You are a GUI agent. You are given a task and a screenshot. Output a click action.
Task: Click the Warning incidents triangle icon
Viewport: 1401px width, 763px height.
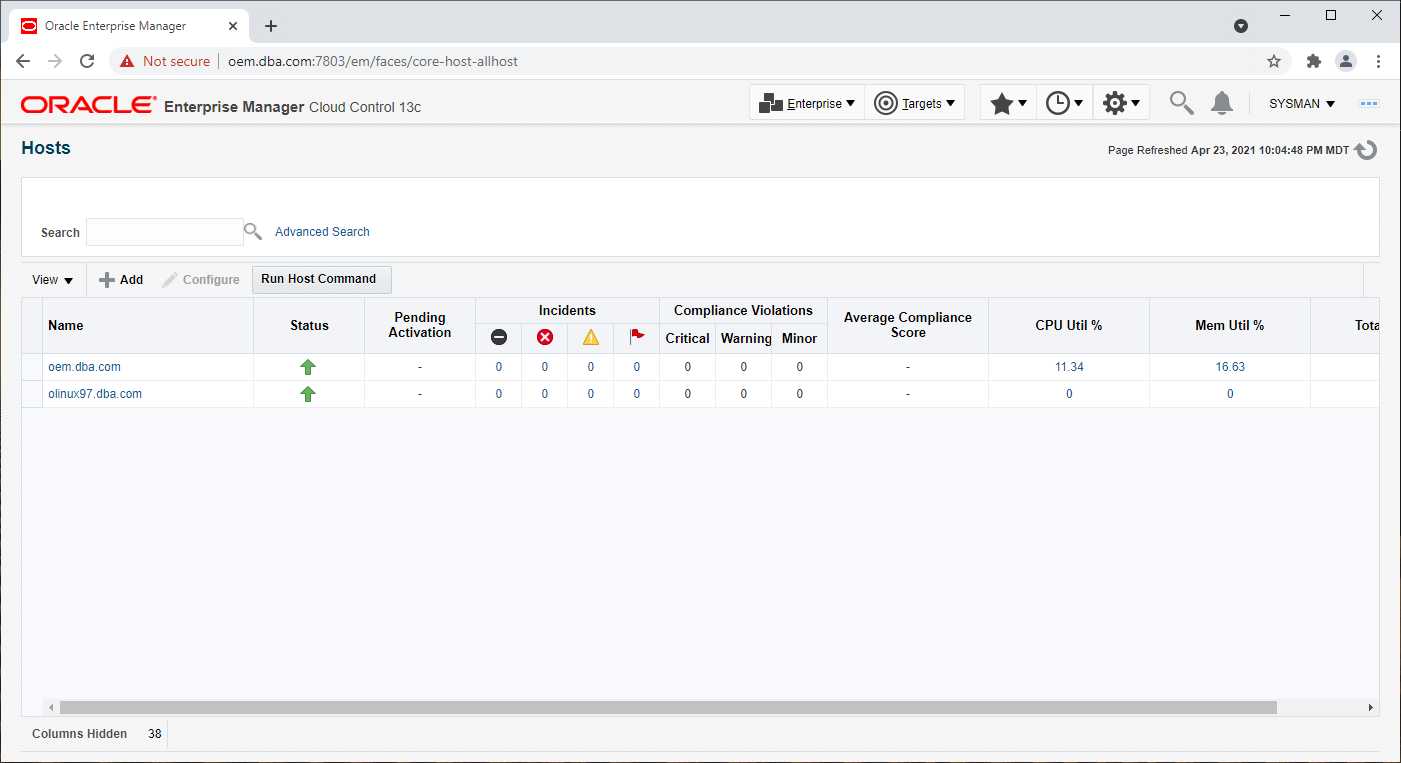tap(591, 338)
